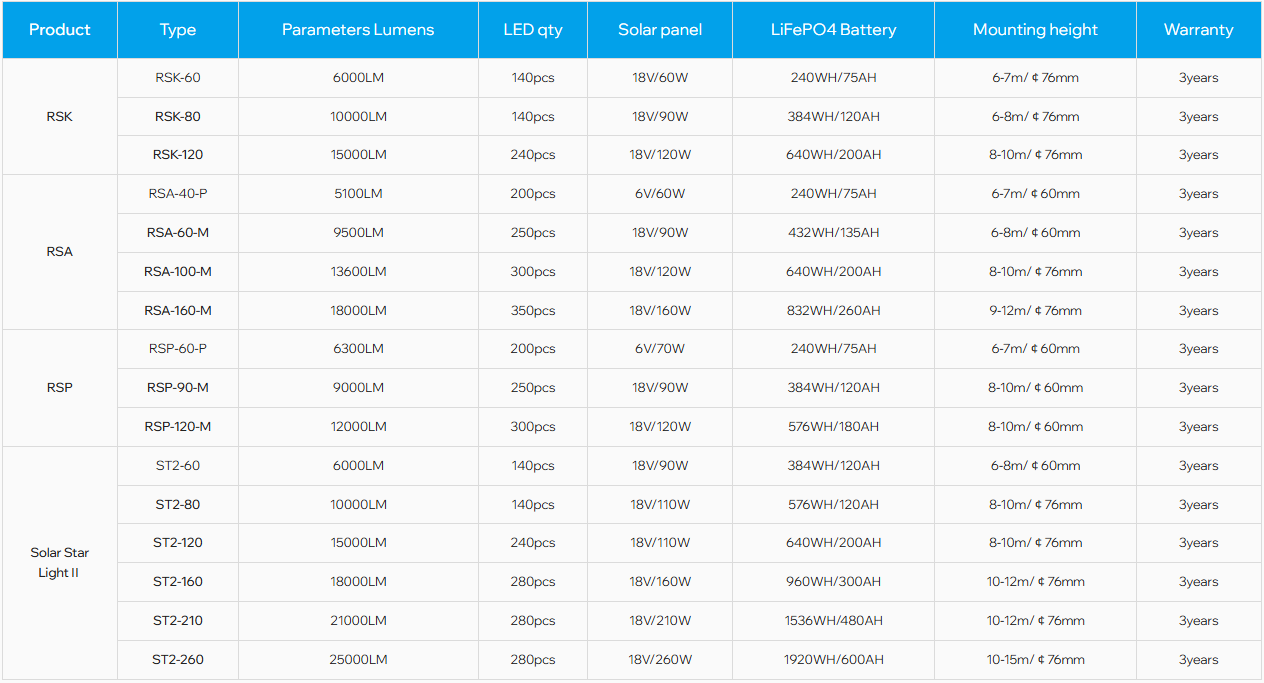Select the RSP-90-M model name
This screenshot has height=683, width=1264.
(x=178, y=388)
